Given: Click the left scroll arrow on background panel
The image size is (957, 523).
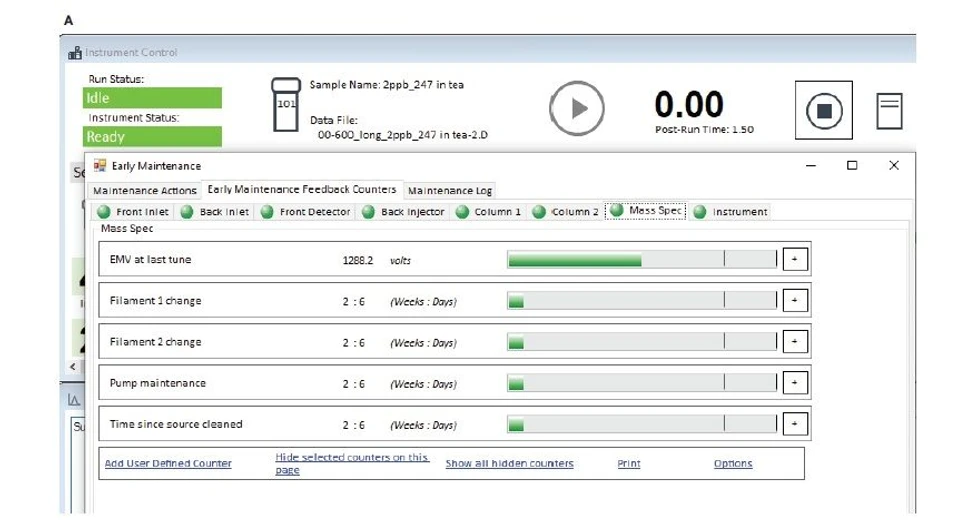Looking at the screenshot, I should click(x=73, y=367).
